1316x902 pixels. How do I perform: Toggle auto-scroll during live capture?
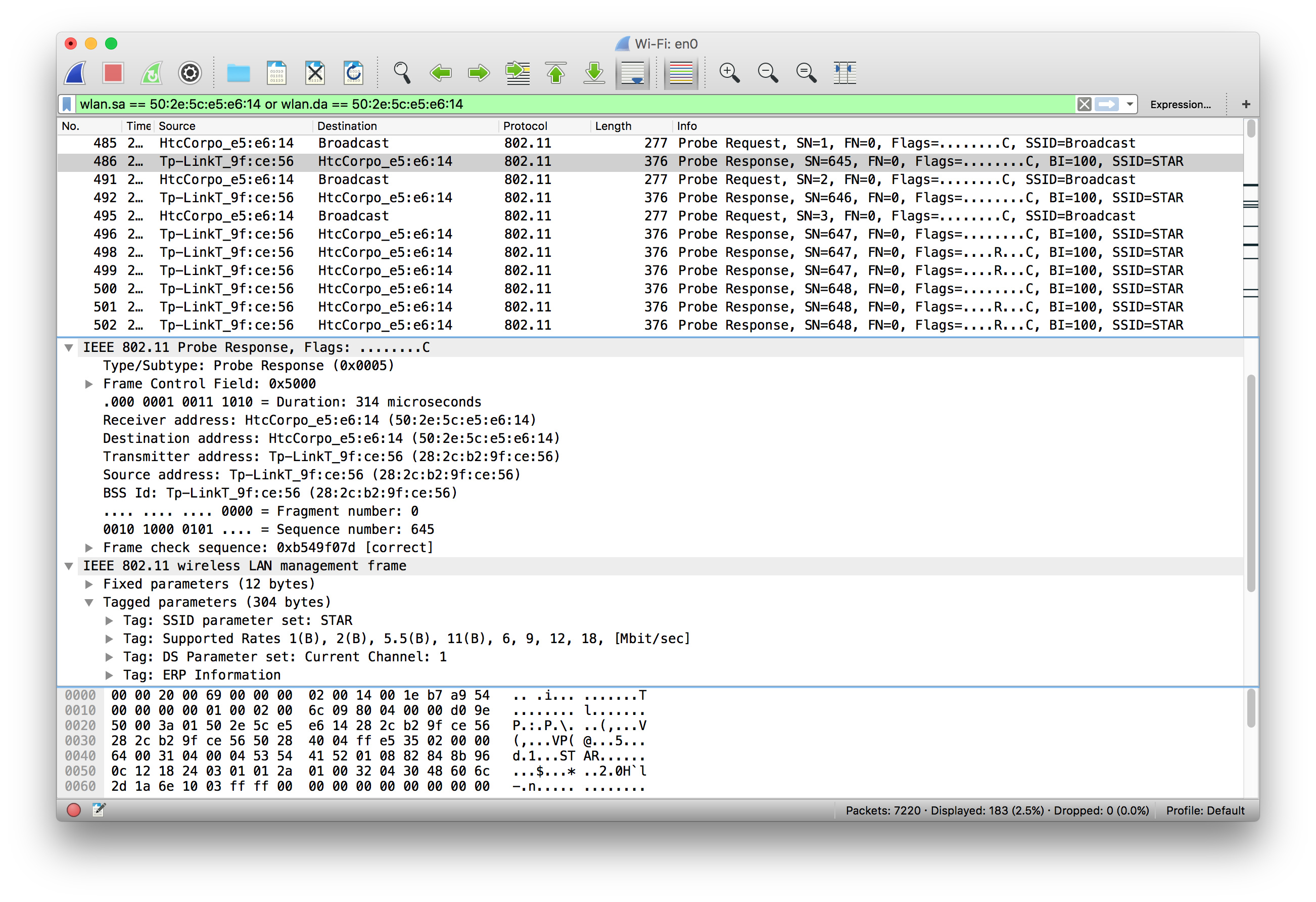633,73
